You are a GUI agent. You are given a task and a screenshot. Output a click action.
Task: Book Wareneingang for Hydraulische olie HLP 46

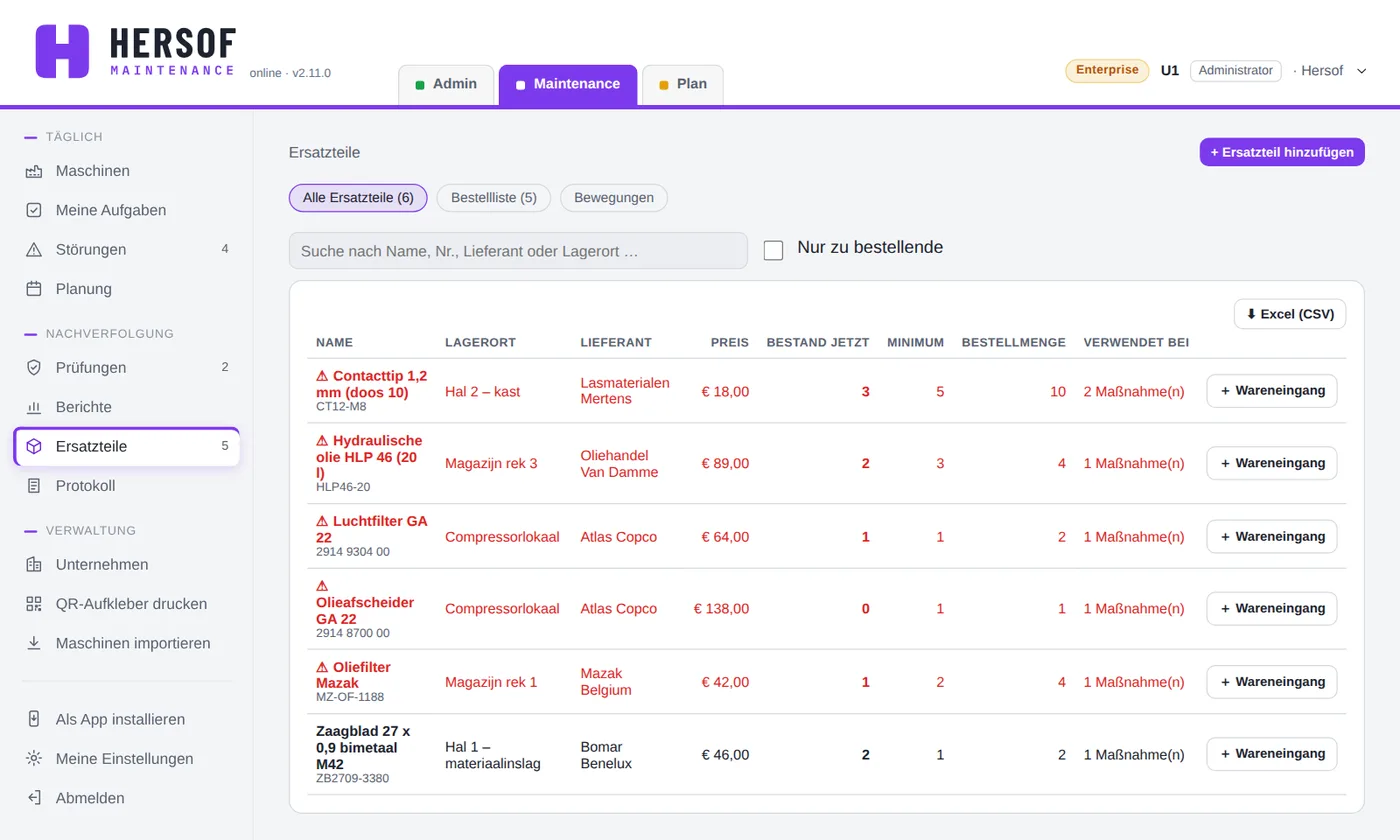(x=1272, y=463)
